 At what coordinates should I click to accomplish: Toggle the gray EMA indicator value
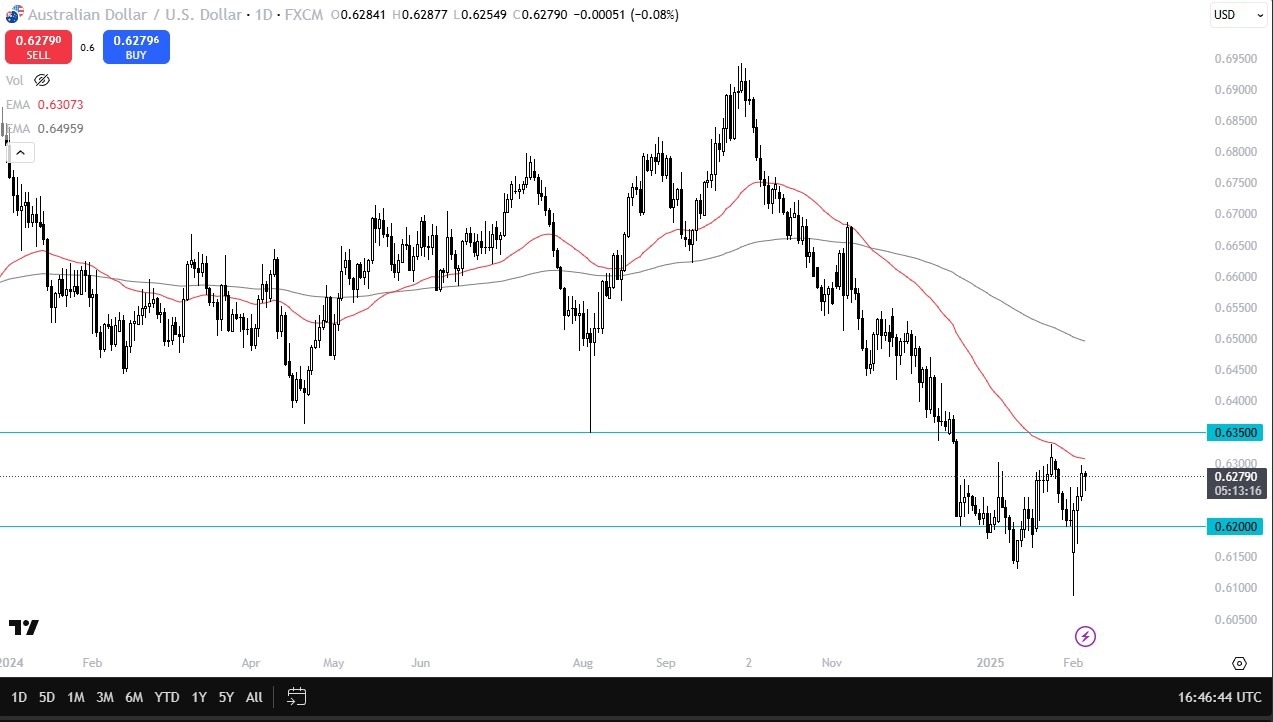click(60, 128)
